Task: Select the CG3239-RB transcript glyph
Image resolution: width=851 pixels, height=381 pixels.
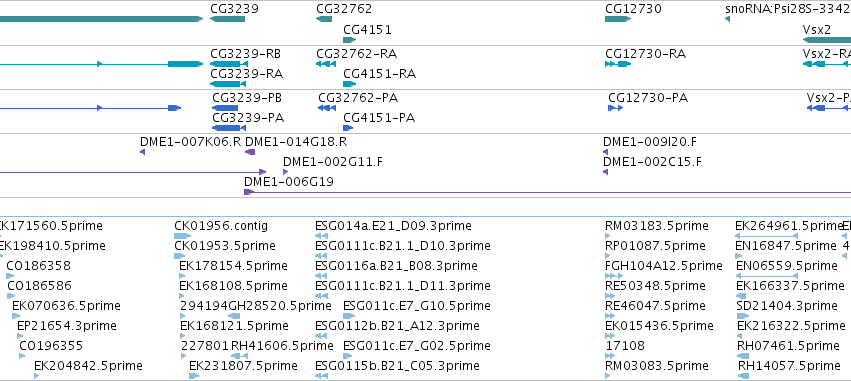Action: coord(229,64)
